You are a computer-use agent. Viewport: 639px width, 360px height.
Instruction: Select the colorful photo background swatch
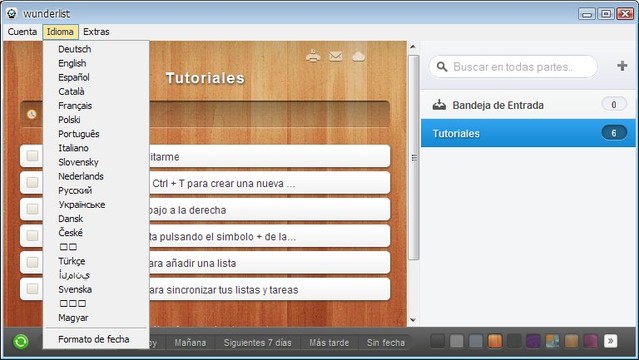pyautogui.click(x=552, y=341)
